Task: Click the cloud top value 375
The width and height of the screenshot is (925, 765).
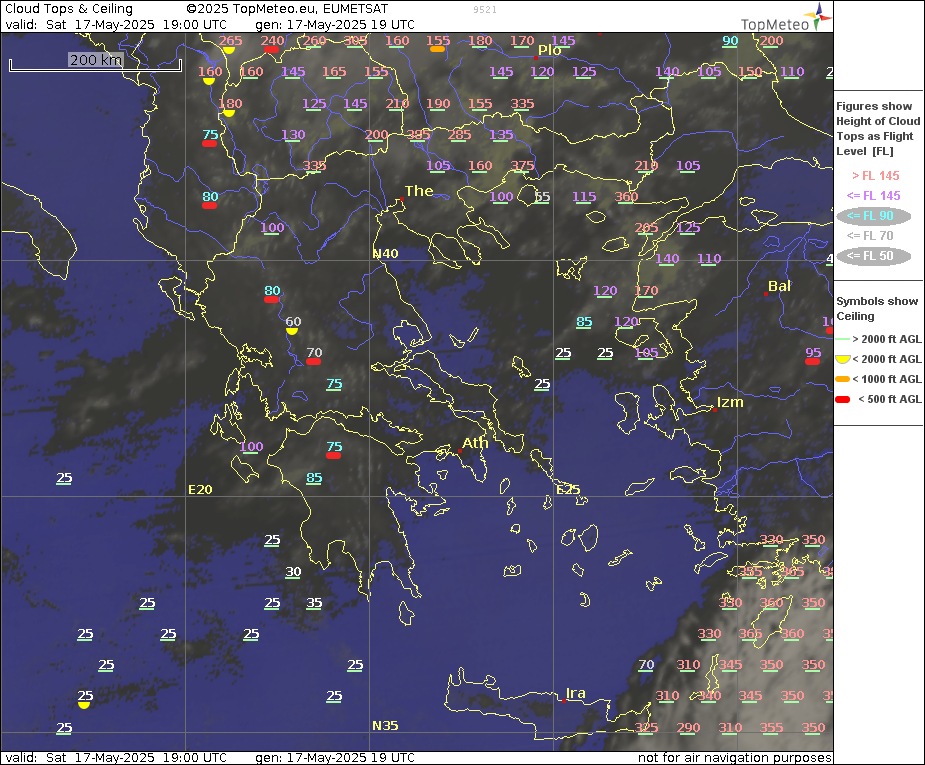Action: click(x=522, y=166)
